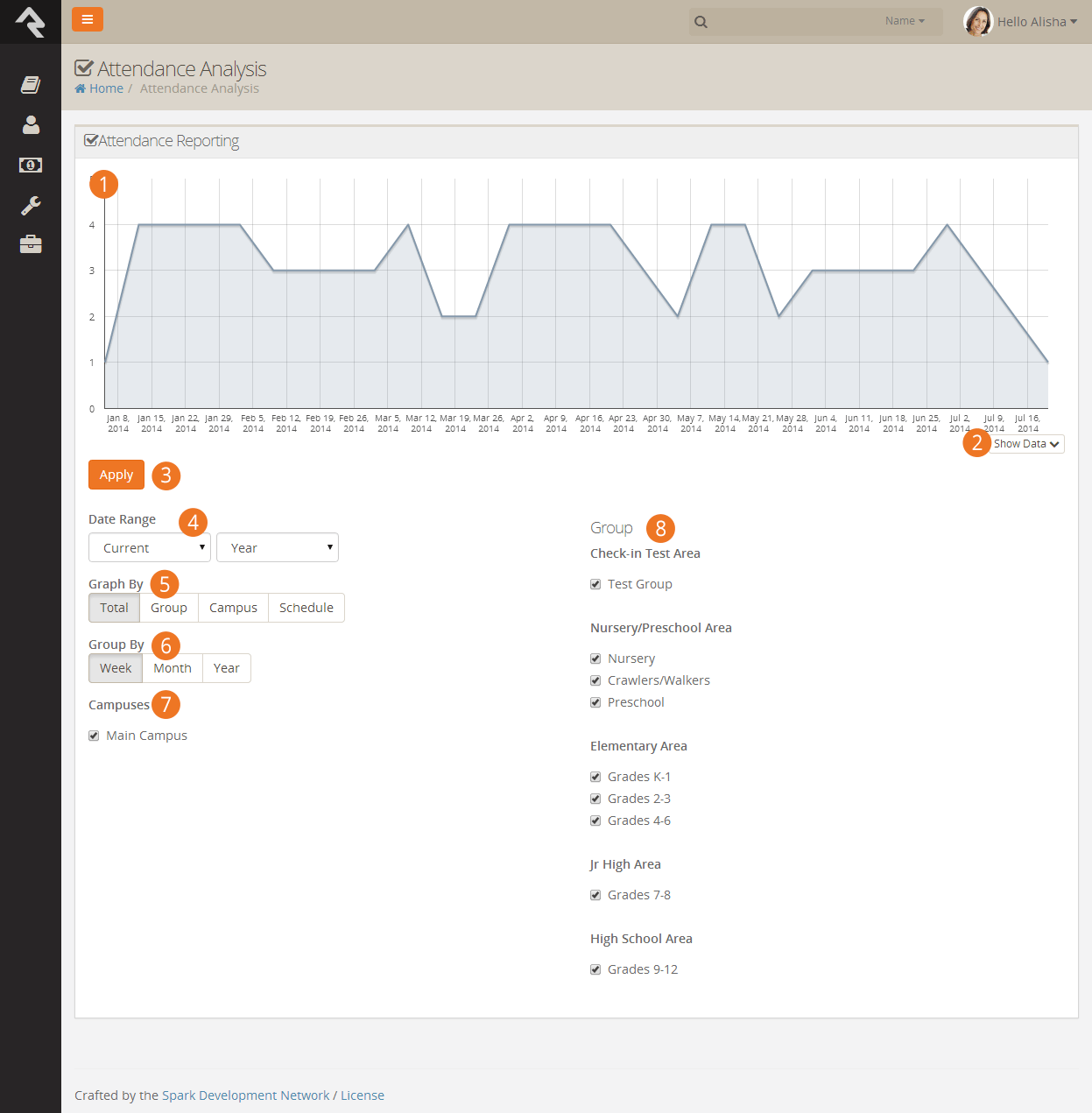This screenshot has height=1113, width=1092.
Task: Select Schedule under Graph By
Action: 306,608
